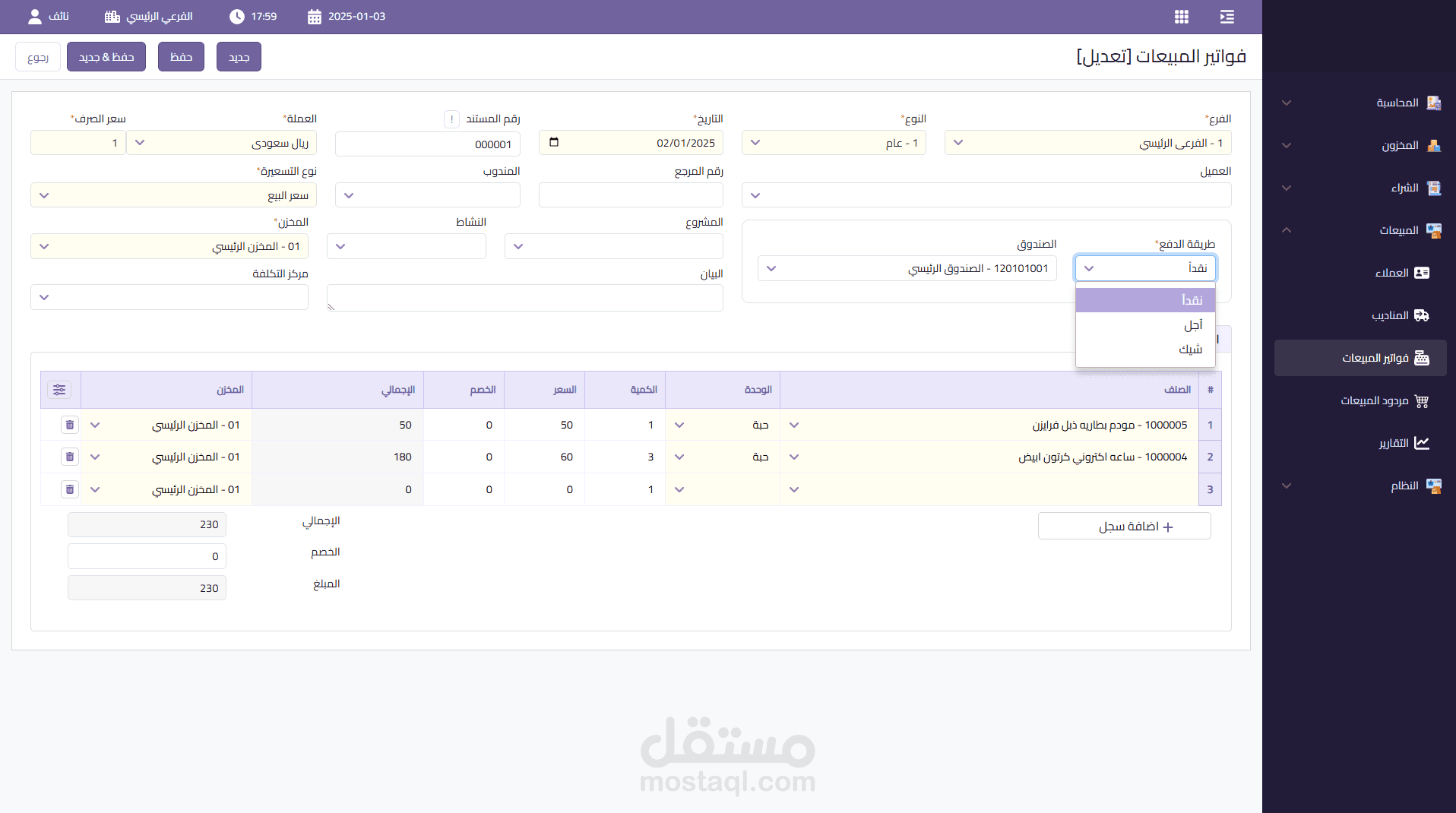Open the الفرع dropdown

tap(1088, 143)
